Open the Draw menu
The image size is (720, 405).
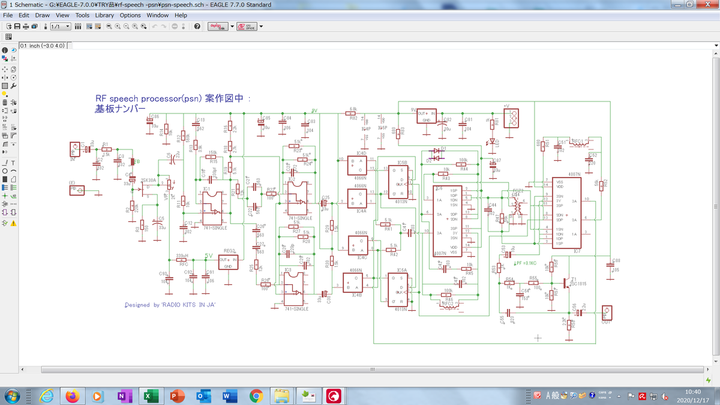tap(42, 16)
